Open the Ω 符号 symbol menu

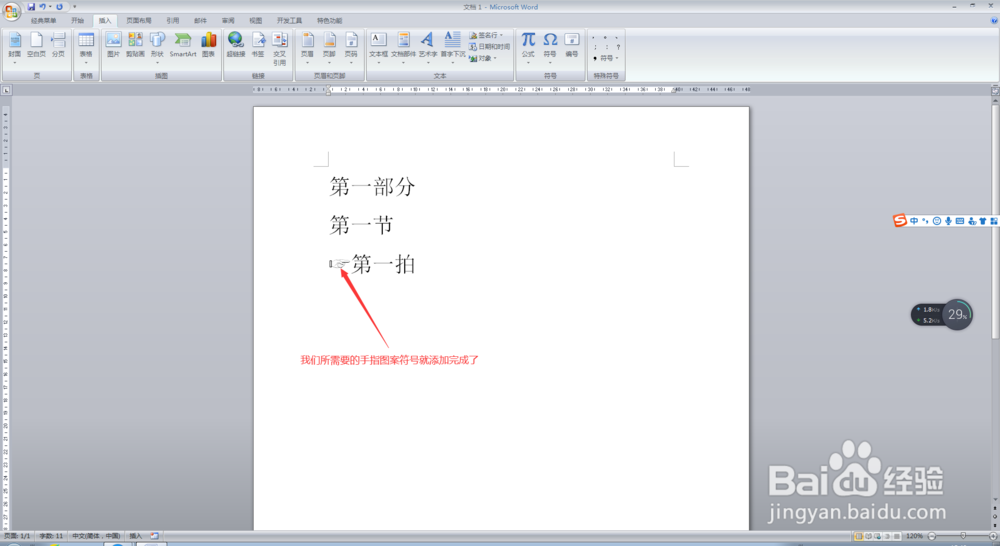point(550,48)
